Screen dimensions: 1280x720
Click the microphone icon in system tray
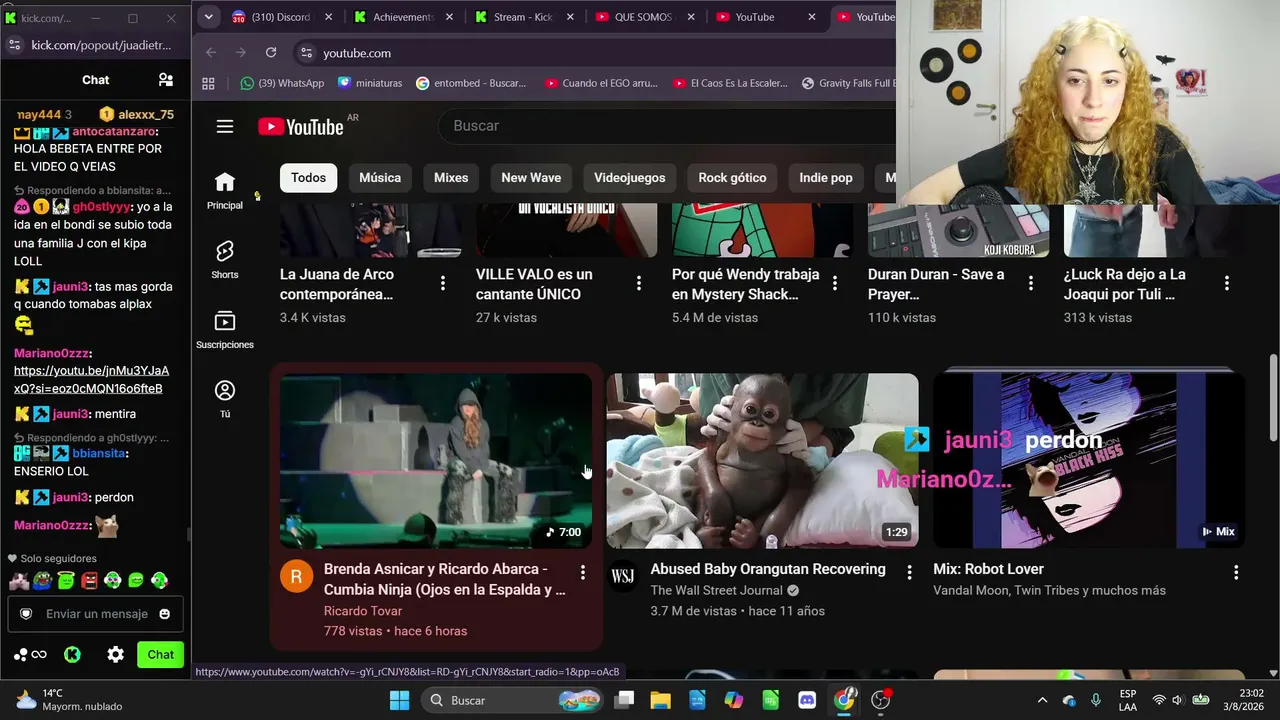1096,700
